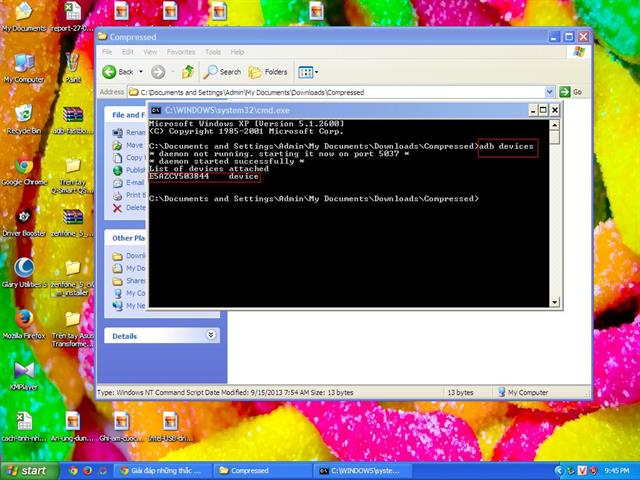Click cmd window scroll down arrow
This screenshot has width=640, height=480.
pos(554,302)
